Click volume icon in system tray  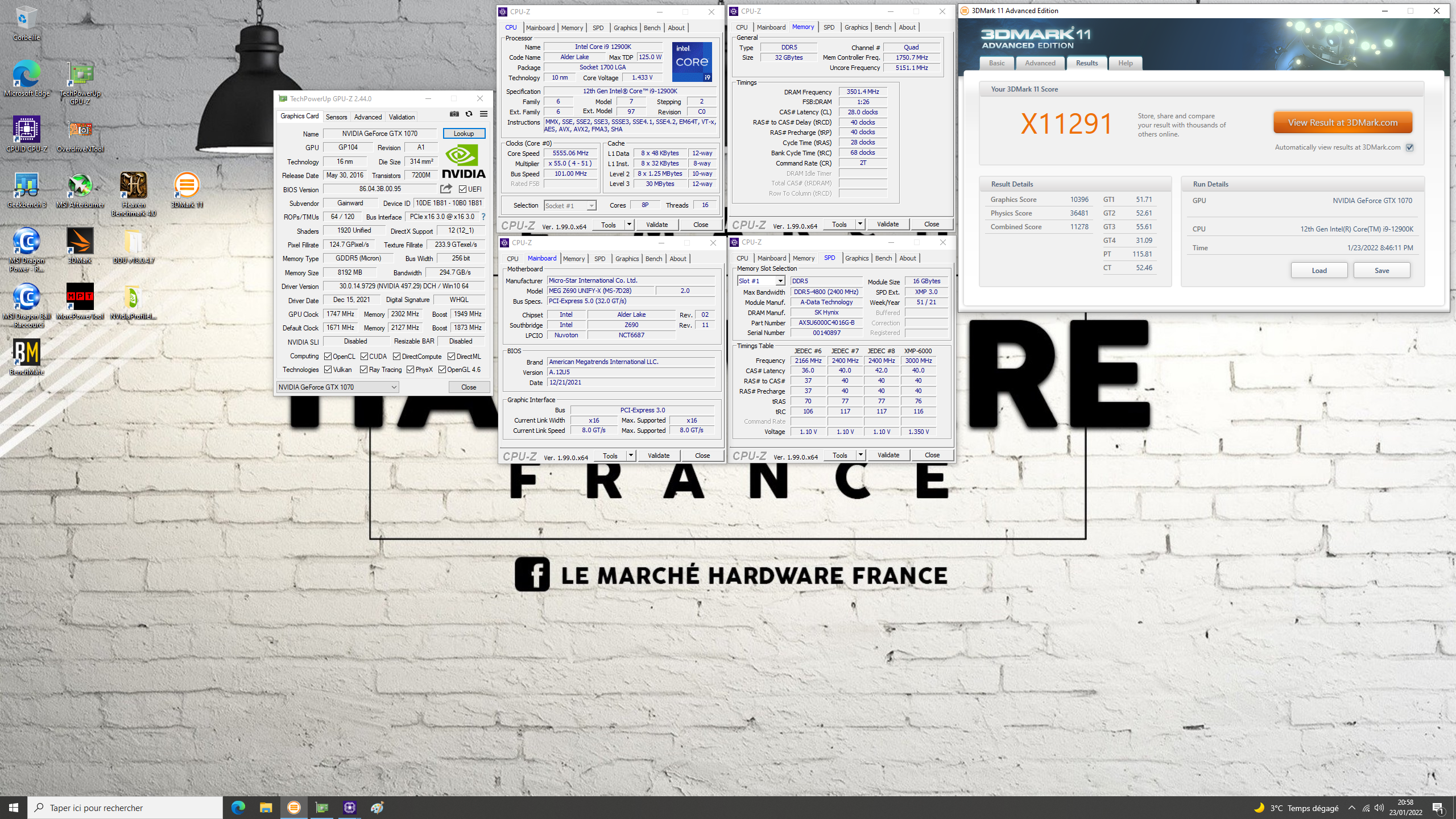click(x=1379, y=808)
